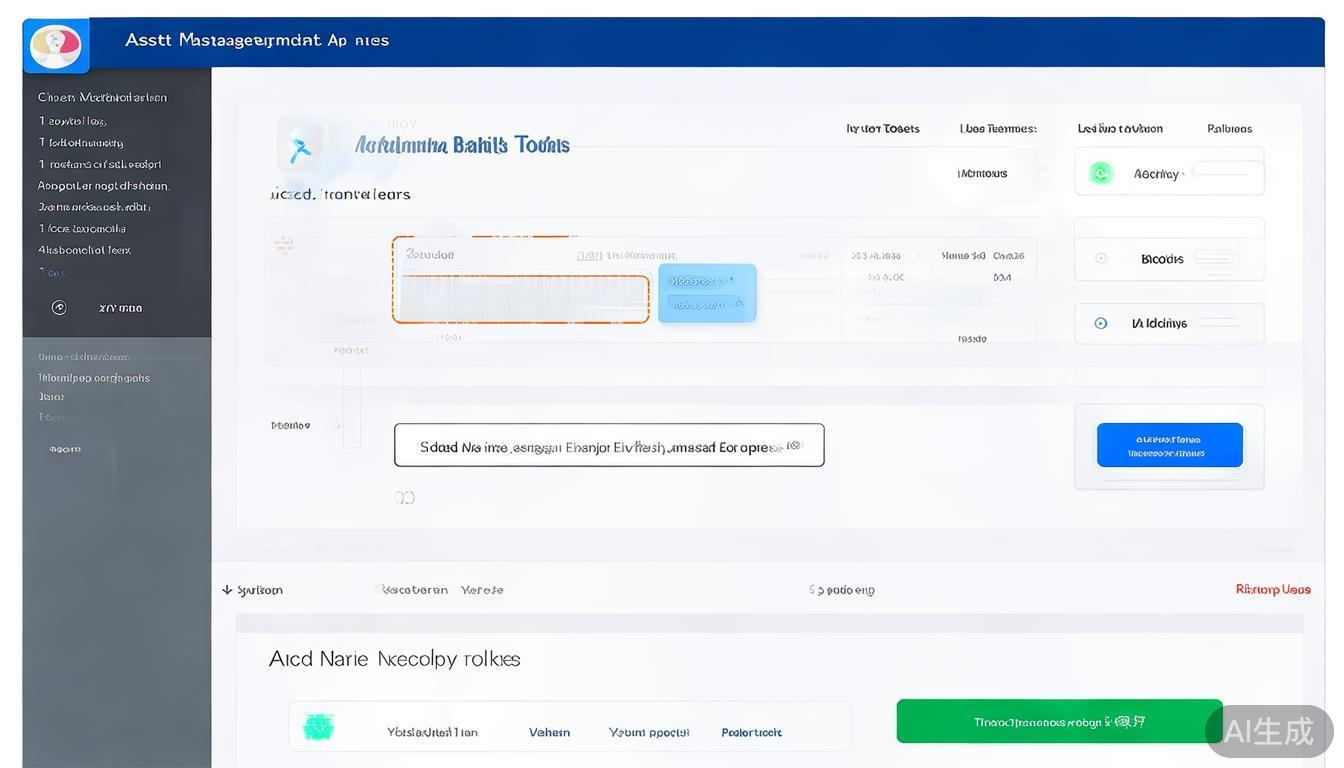Click the green circle icon next to Aecñoy

[x=1101, y=173]
